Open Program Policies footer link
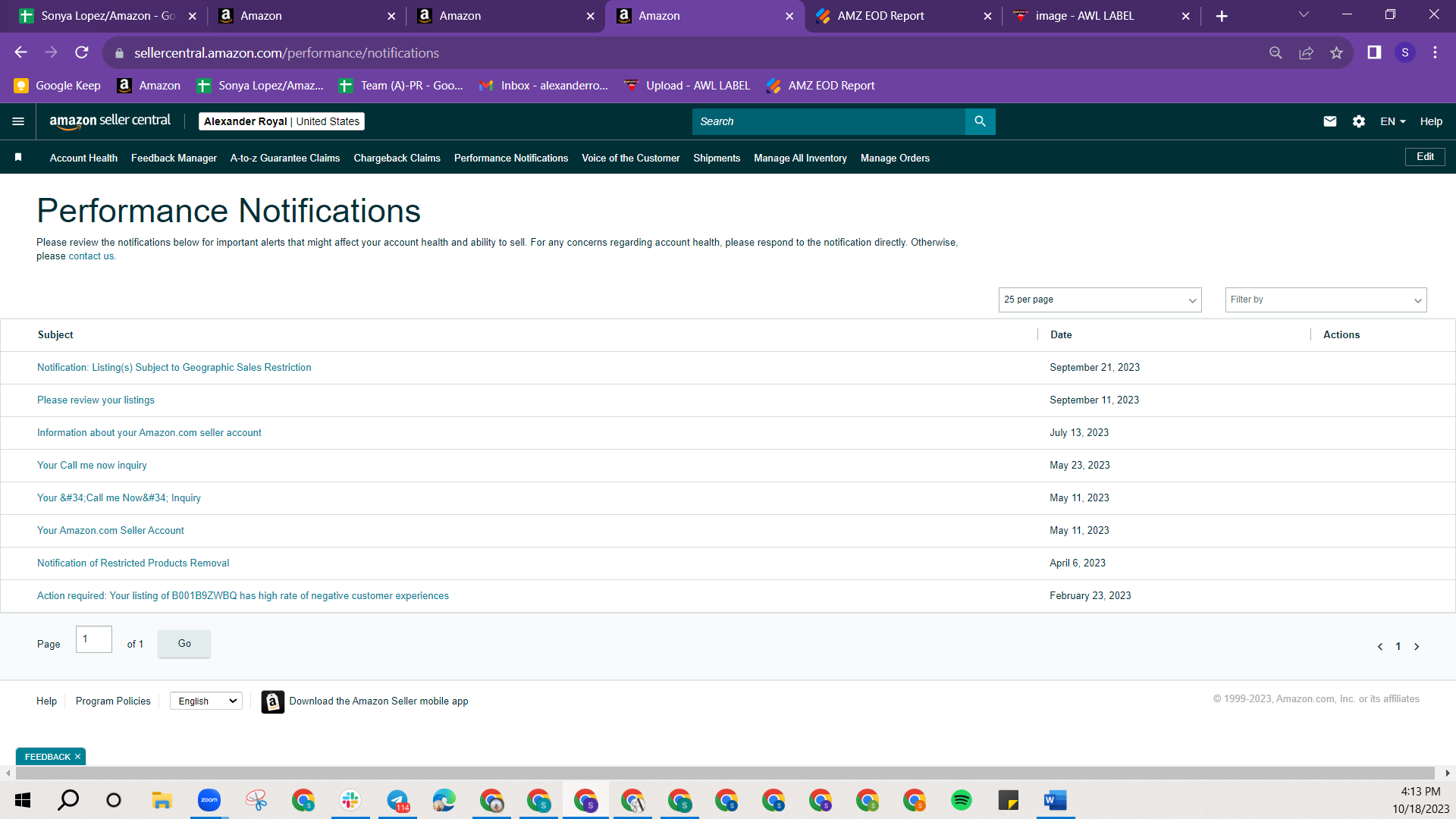 (113, 701)
